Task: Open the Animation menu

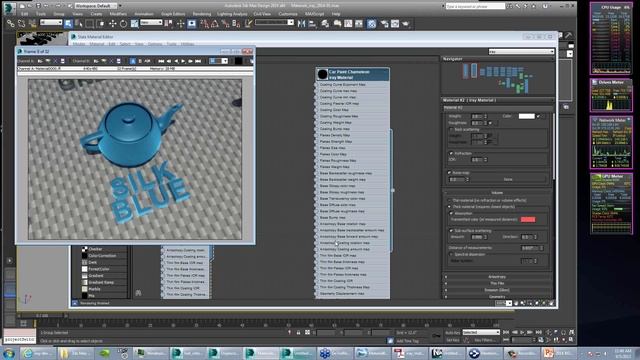Action: [x=144, y=14]
